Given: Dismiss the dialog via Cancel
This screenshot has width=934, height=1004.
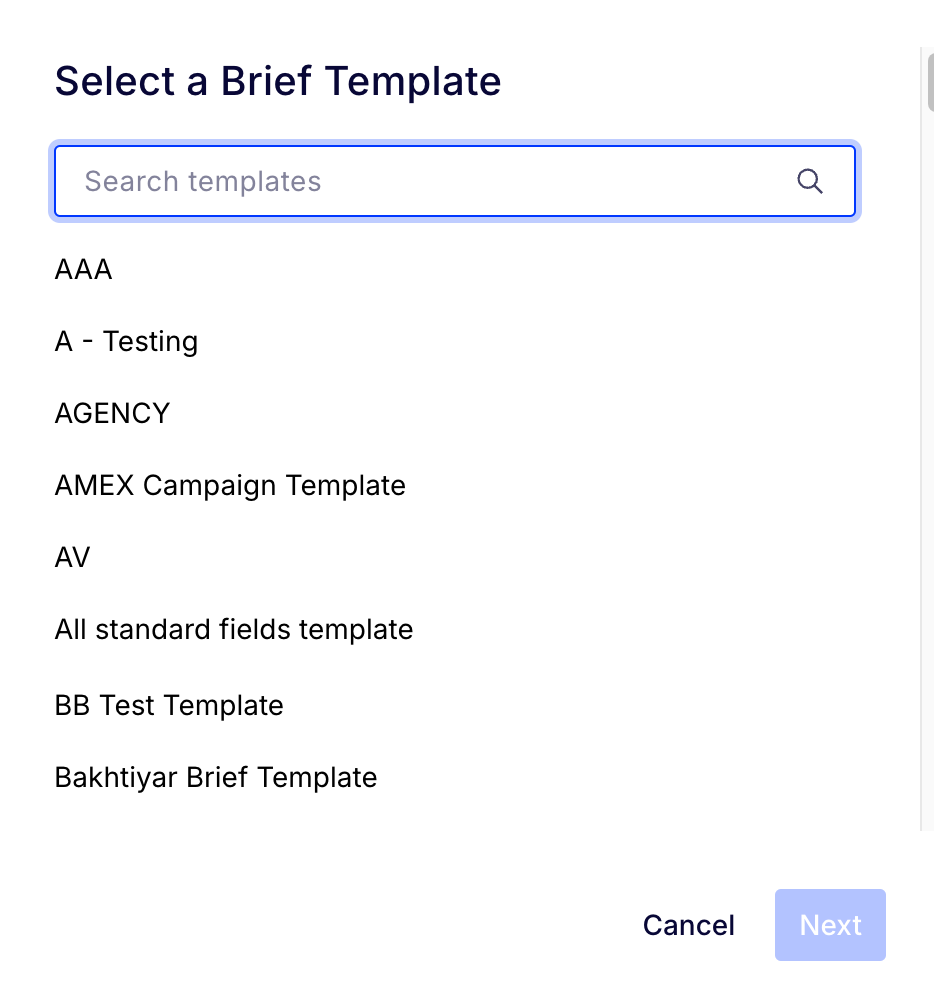Looking at the screenshot, I should (x=688, y=925).
